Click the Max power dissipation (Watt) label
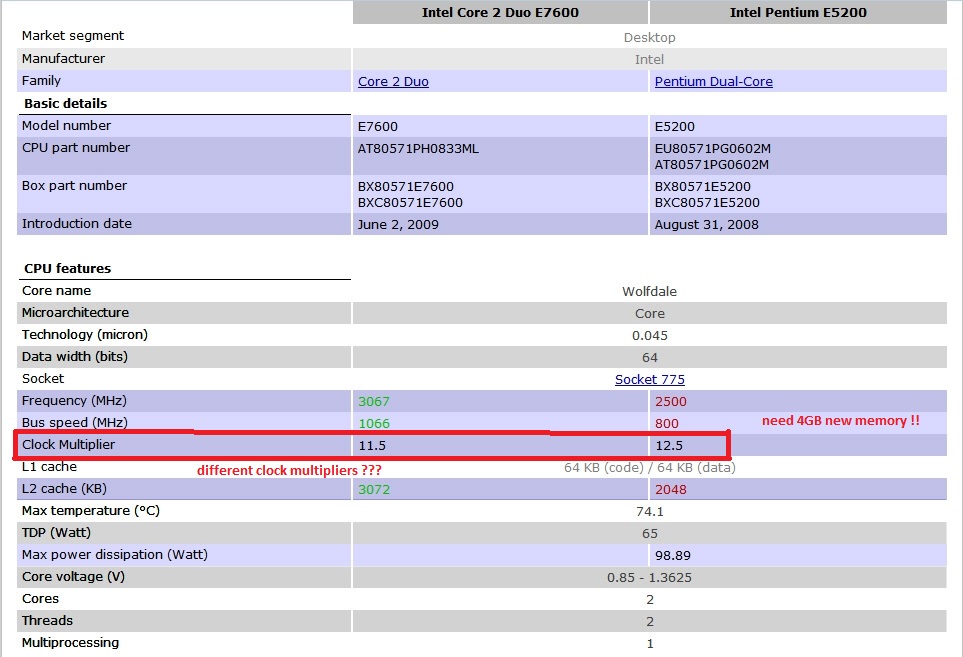The image size is (963, 657). click(x=115, y=554)
